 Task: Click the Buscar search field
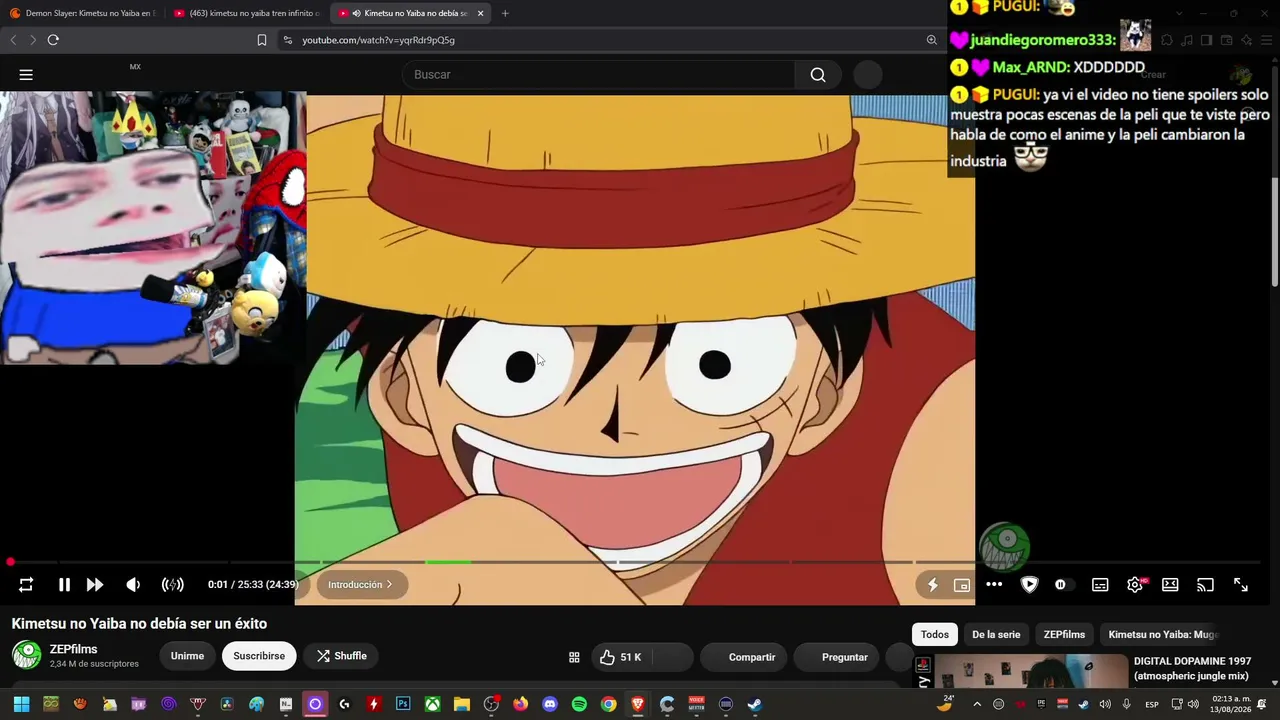point(598,75)
